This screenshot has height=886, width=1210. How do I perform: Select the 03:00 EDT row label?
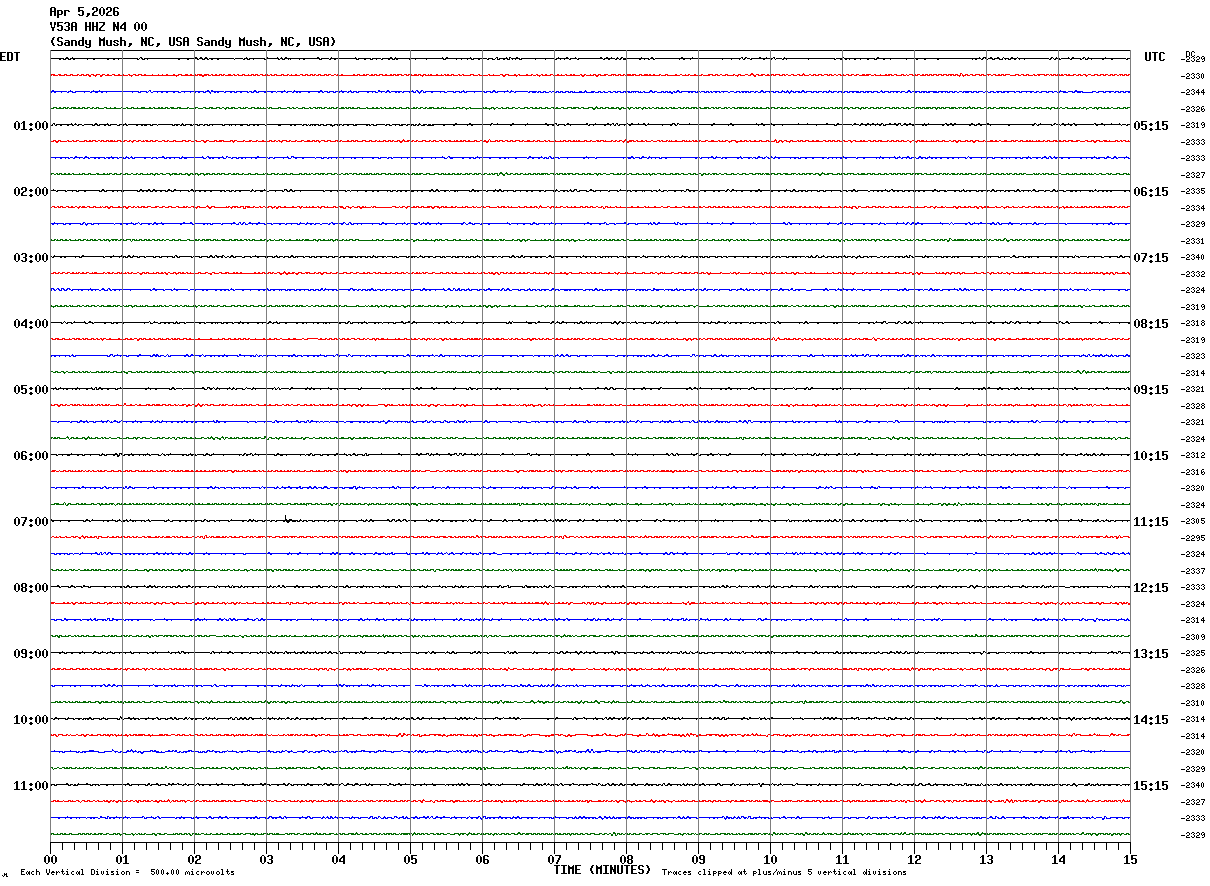pyautogui.click(x=31, y=258)
